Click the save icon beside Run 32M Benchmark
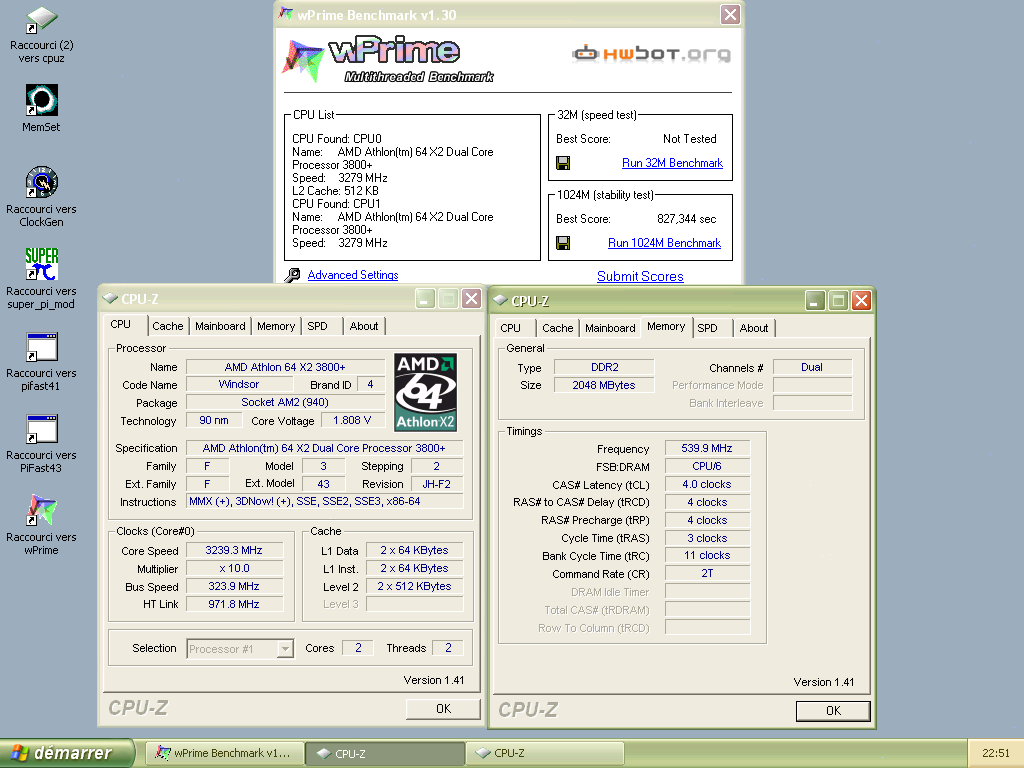1024x768 pixels. click(563, 163)
